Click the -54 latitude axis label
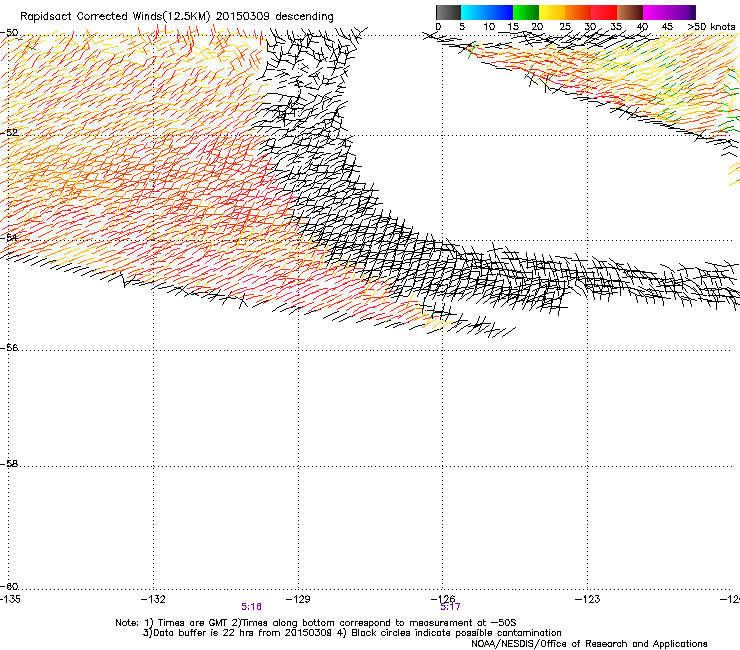 click(9, 237)
